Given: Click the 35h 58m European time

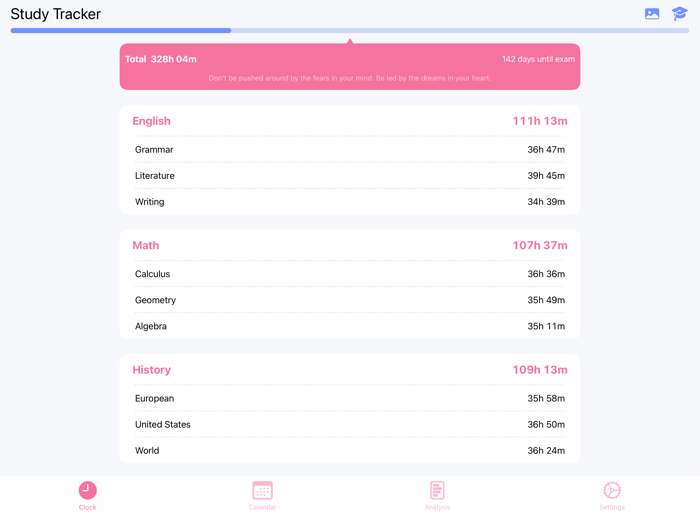Looking at the screenshot, I should coord(546,398).
